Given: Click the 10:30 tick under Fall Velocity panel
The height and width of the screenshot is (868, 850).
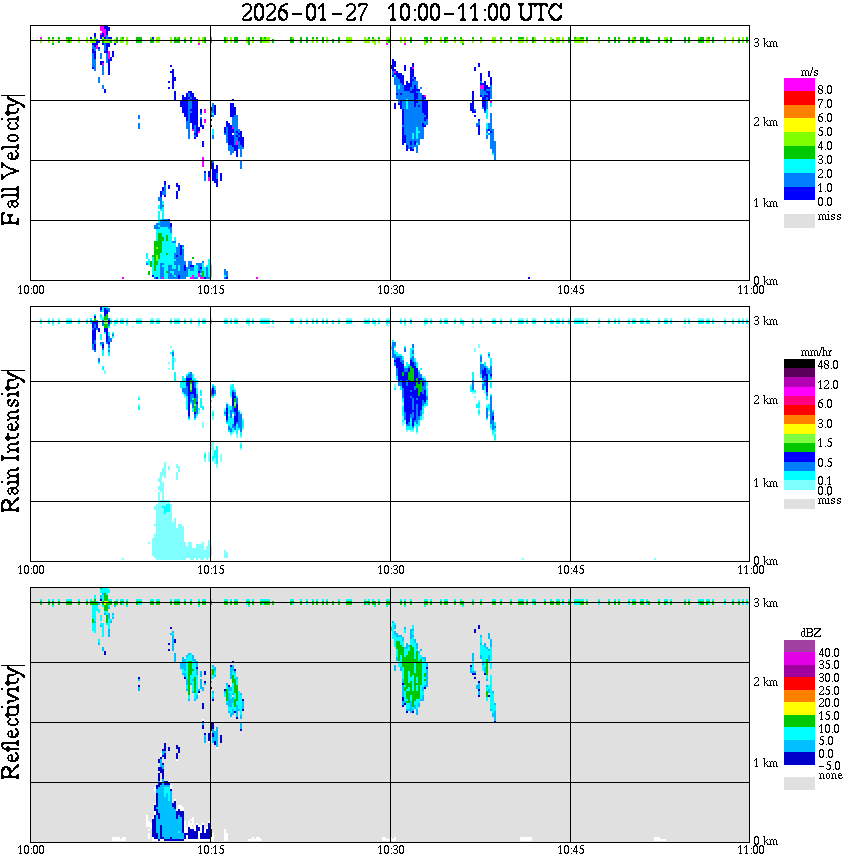Looking at the screenshot, I should point(391,290).
